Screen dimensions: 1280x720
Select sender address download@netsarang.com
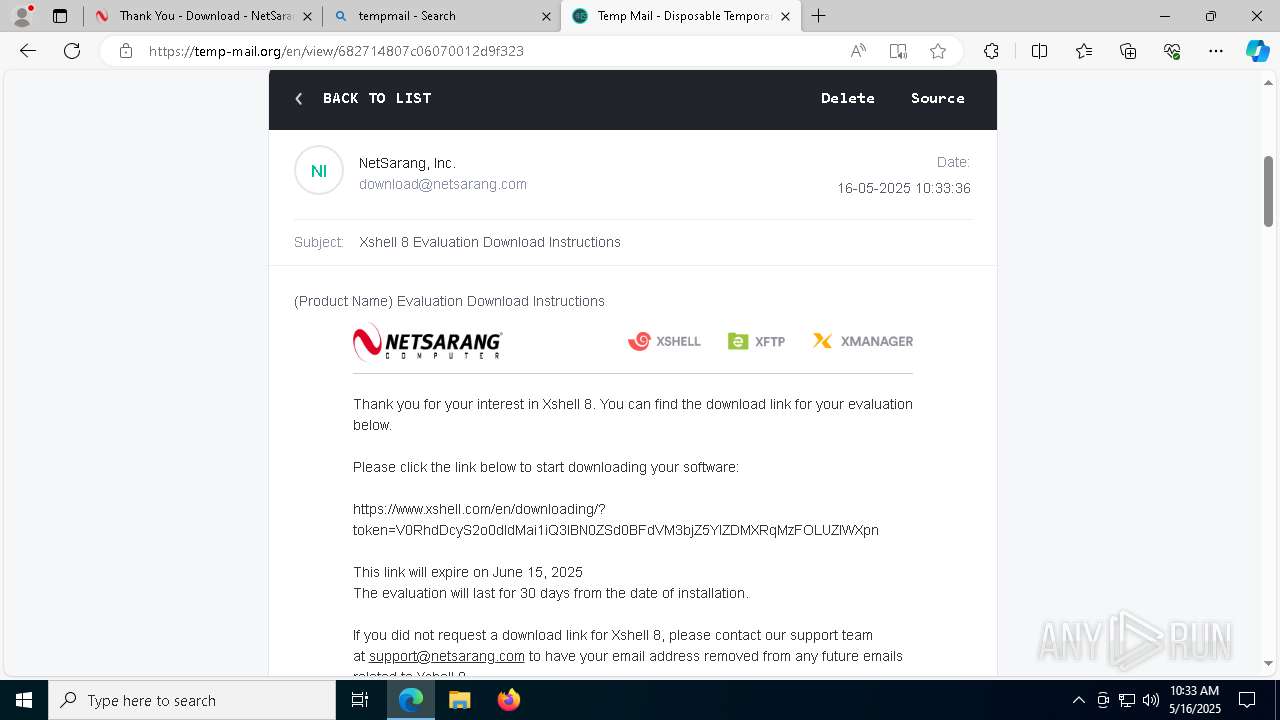click(x=443, y=184)
